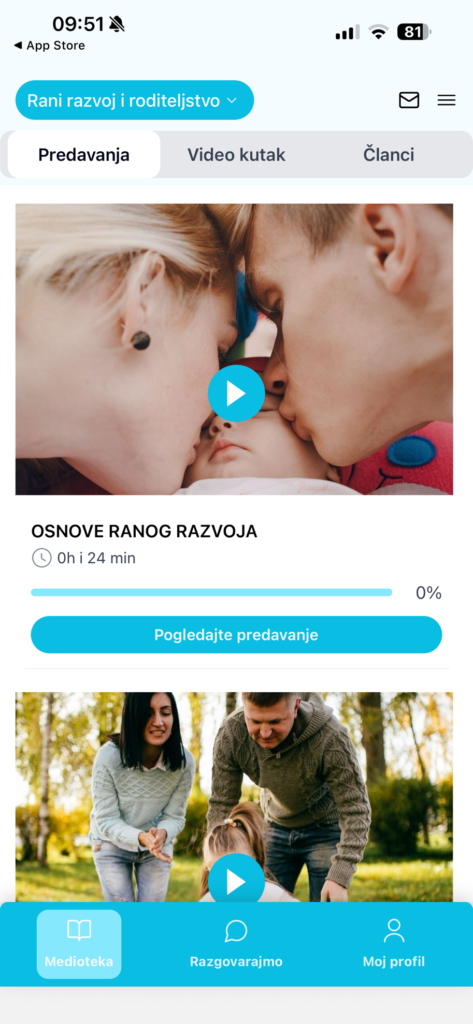
Task: Open the Moj profil person icon
Action: coord(394,931)
